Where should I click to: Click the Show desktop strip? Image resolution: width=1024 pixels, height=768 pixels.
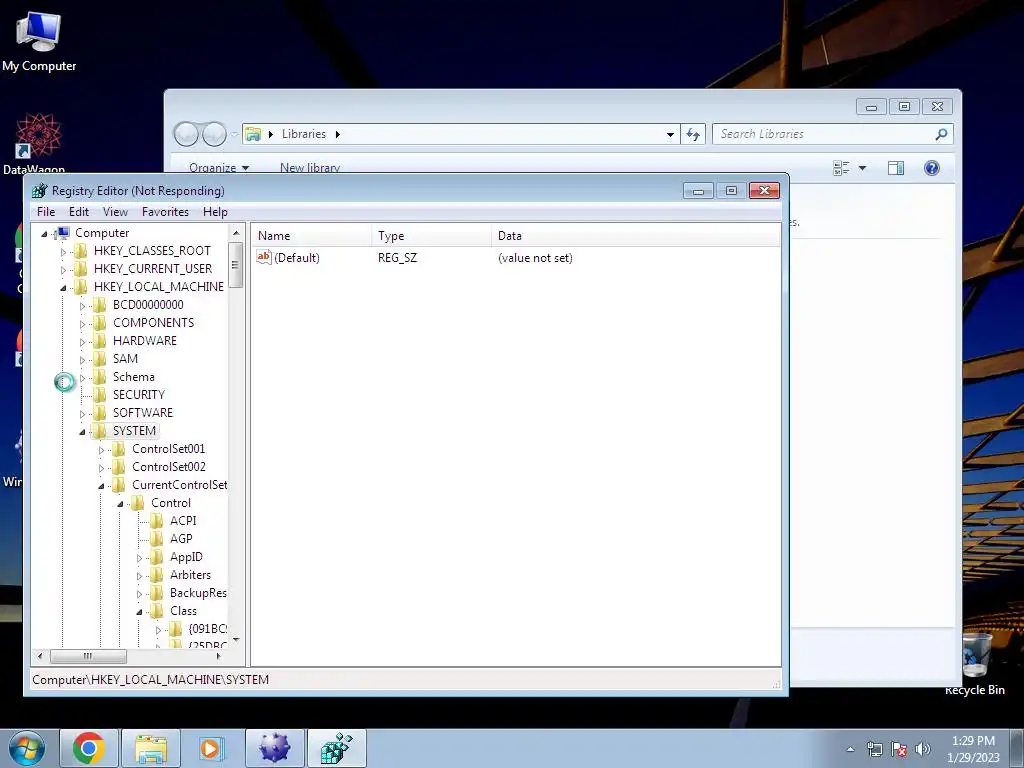pos(1016,748)
